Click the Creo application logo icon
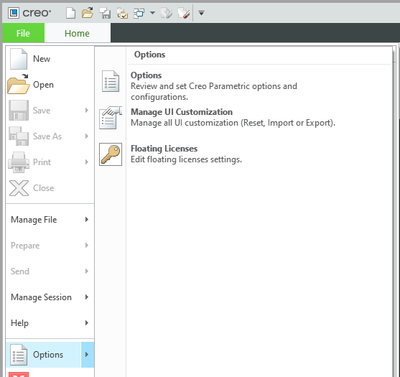400x377 pixels. click(x=14, y=13)
